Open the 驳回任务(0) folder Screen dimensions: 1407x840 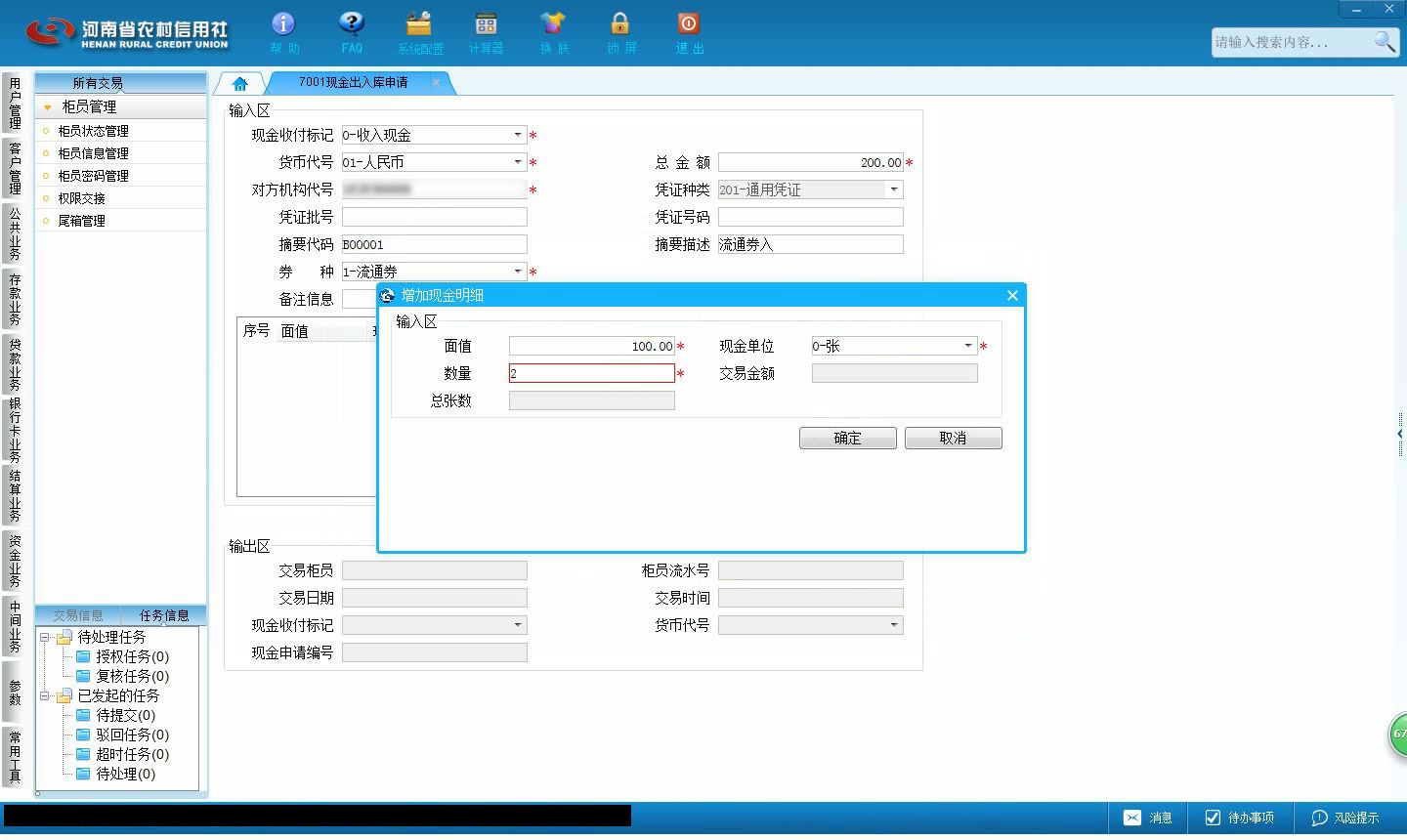(122, 735)
